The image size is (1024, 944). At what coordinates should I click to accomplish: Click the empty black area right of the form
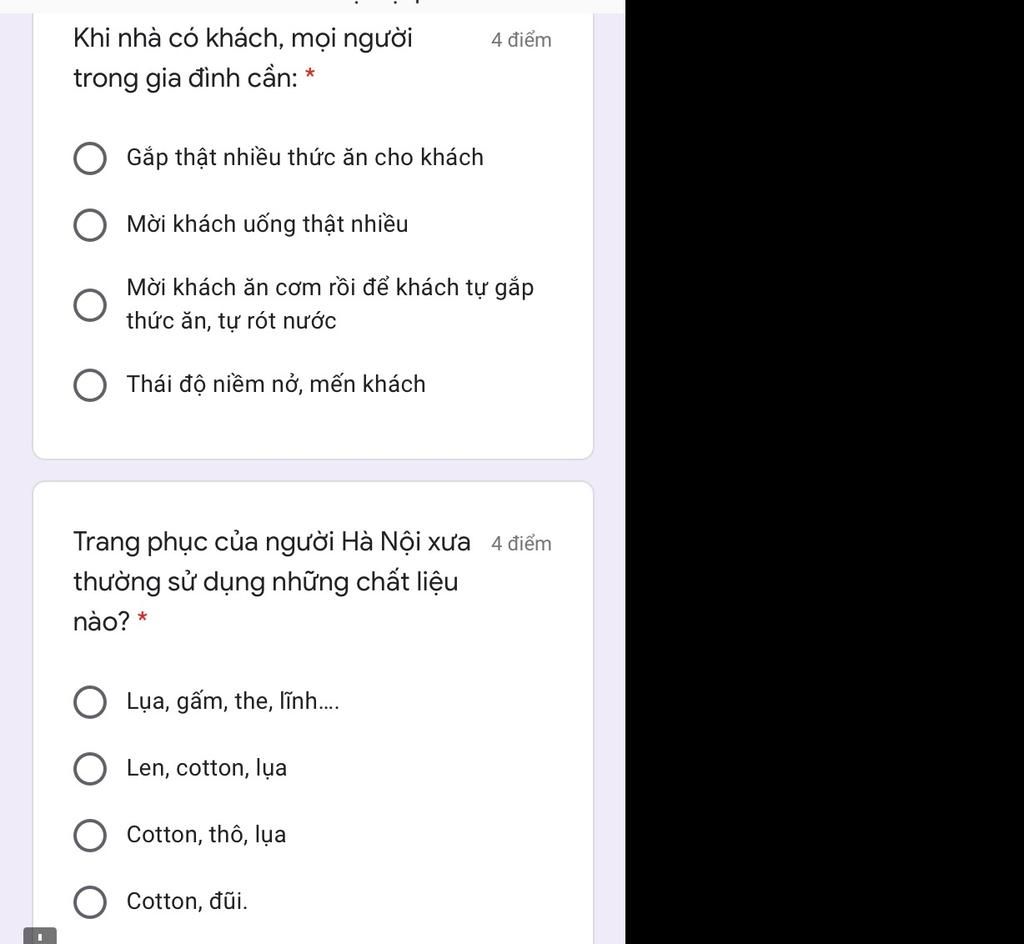(824, 472)
